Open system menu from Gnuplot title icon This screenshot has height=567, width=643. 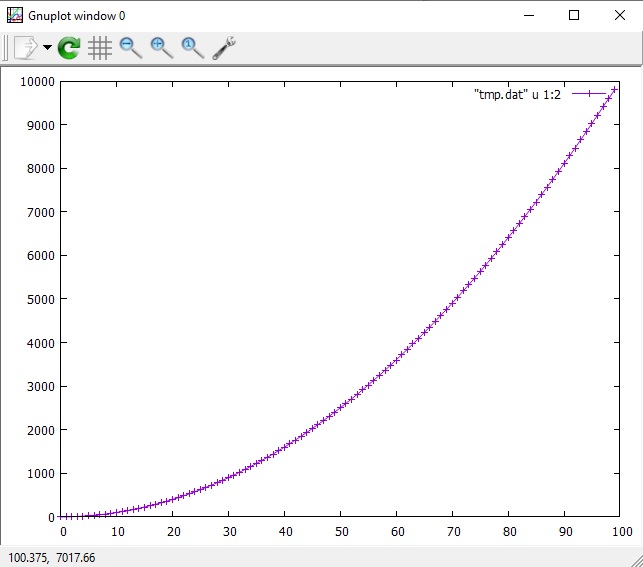pos(15,15)
